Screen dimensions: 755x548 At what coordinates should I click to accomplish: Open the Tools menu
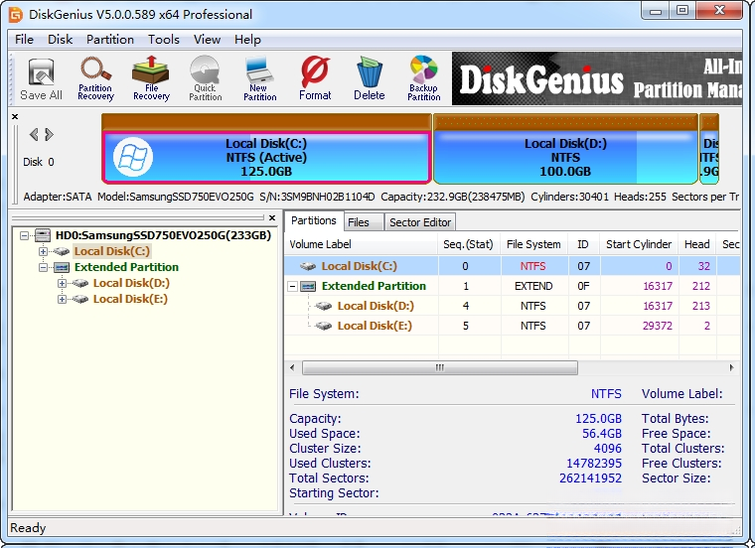point(164,39)
